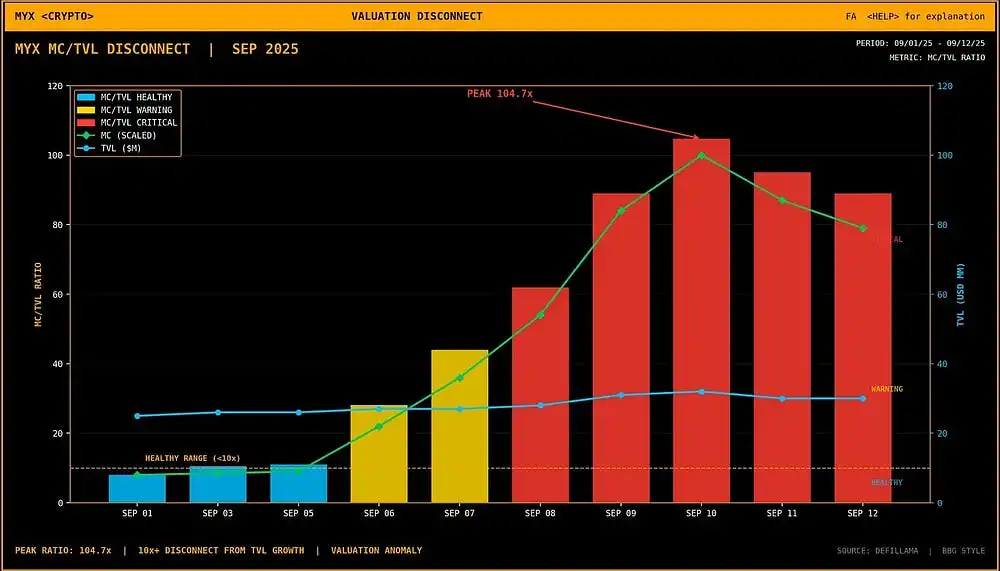Click the PEAK 104.7x annotation
The height and width of the screenshot is (571, 1000).
point(499,94)
